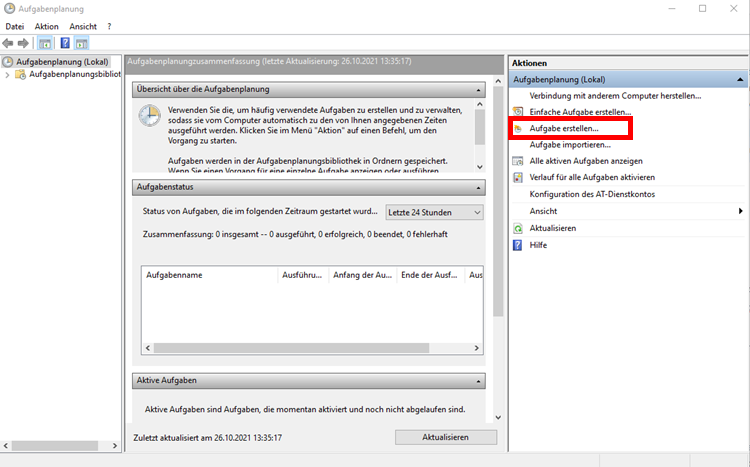Click the Aktualisieren button at the bottom
Screen dimensions: 750x467
click(x=445, y=438)
